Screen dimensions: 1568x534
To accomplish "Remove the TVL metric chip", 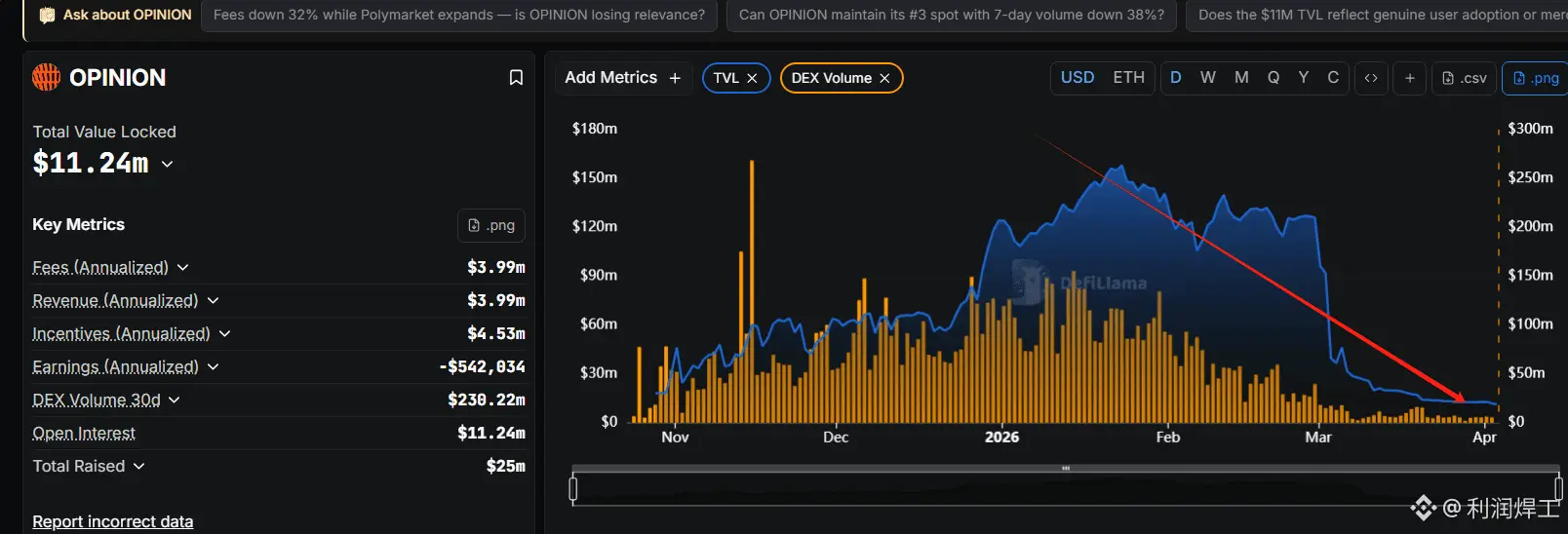I will [752, 78].
